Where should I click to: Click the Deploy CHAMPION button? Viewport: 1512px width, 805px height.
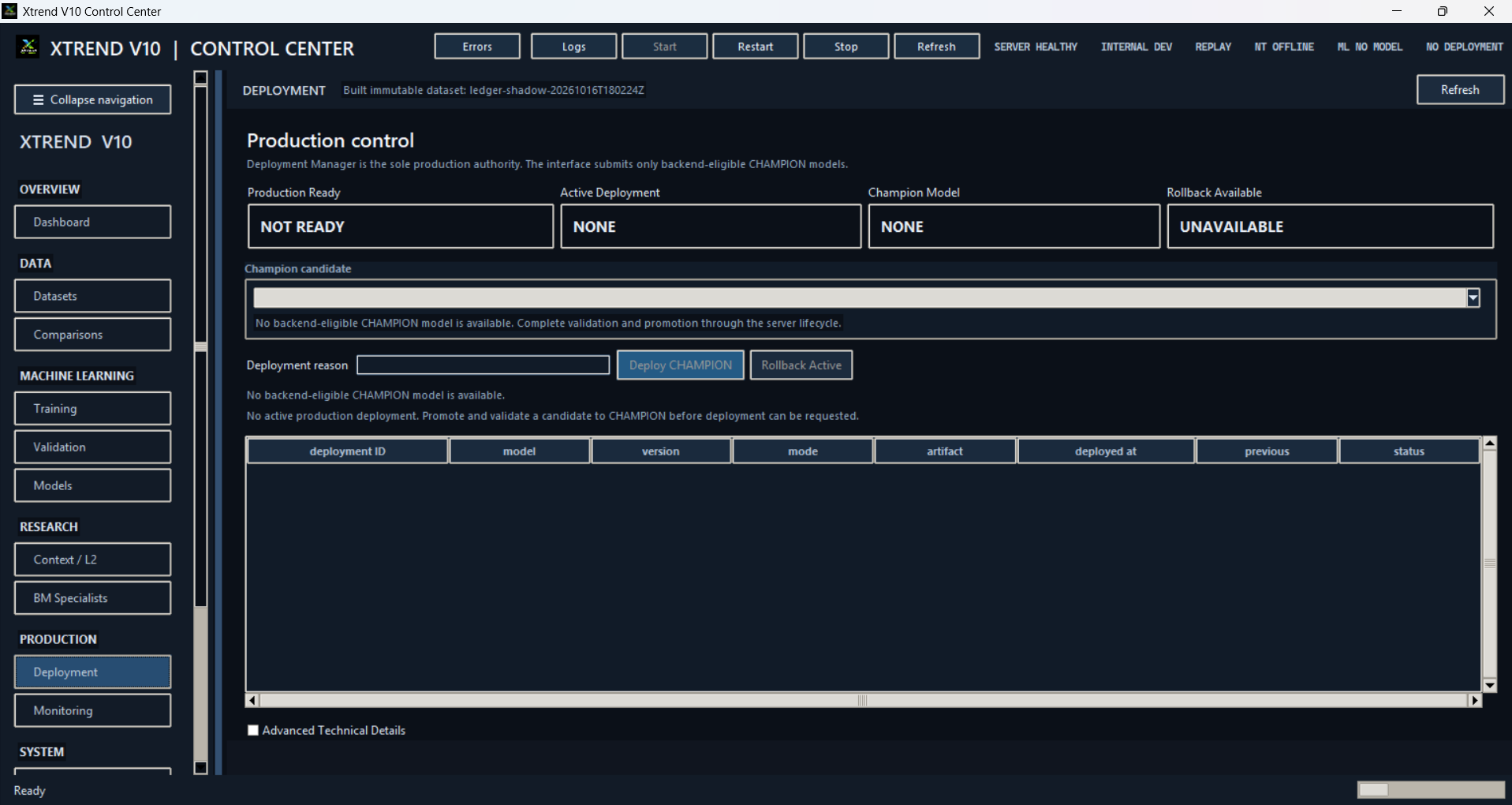tap(680, 365)
